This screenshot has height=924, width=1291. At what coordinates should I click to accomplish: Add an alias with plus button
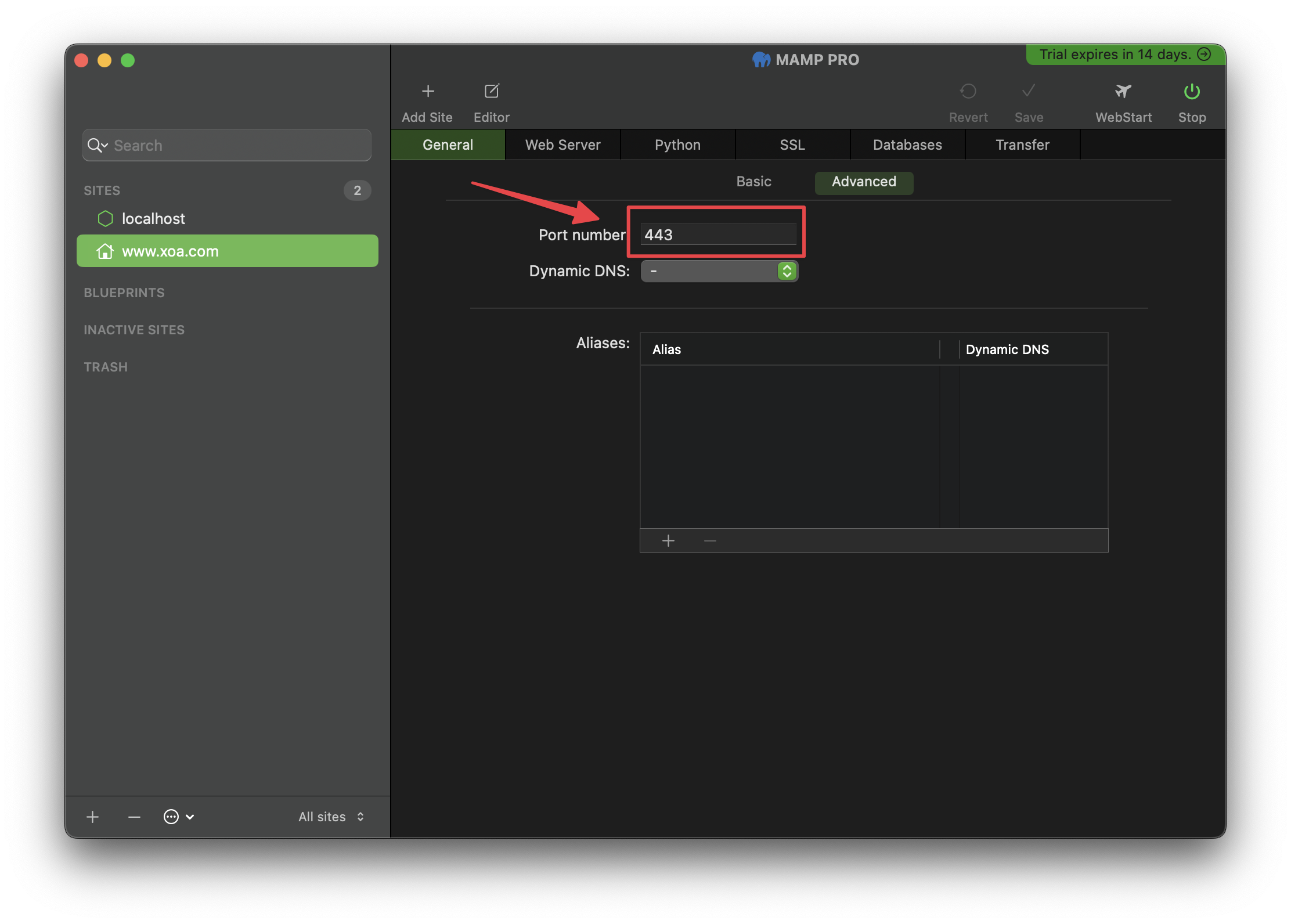(668, 541)
